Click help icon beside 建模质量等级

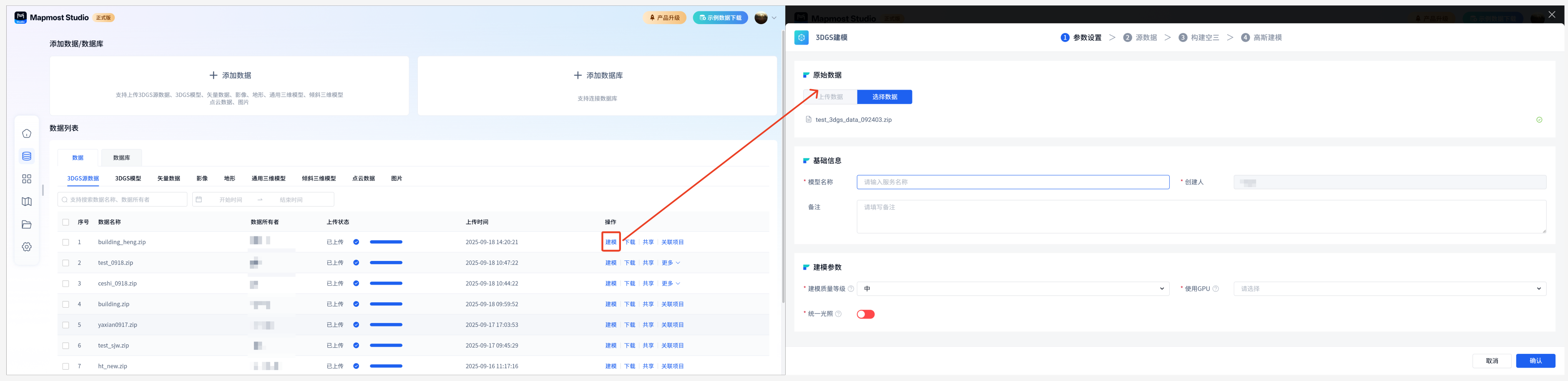pos(851,289)
